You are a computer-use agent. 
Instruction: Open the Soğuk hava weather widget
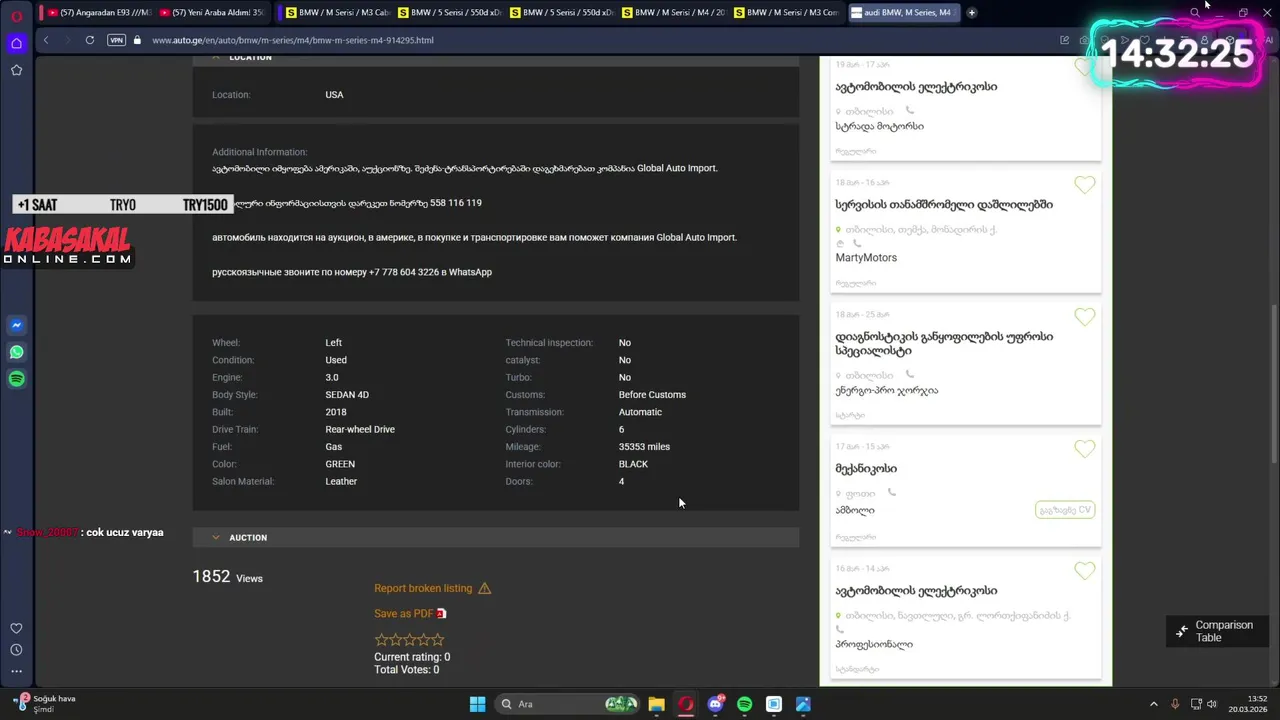(x=45, y=704)
